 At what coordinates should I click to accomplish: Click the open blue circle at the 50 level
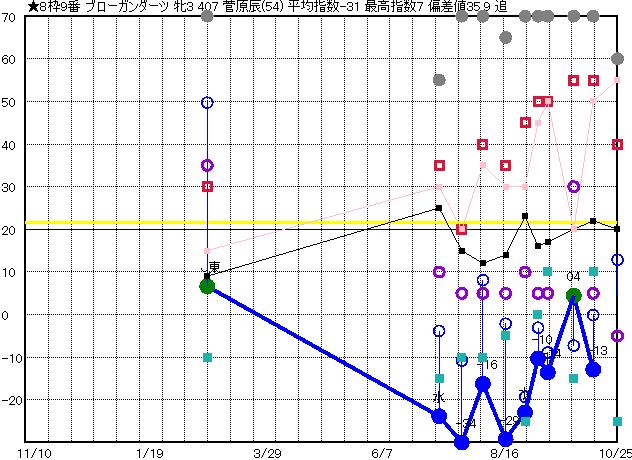coord(207,102)
